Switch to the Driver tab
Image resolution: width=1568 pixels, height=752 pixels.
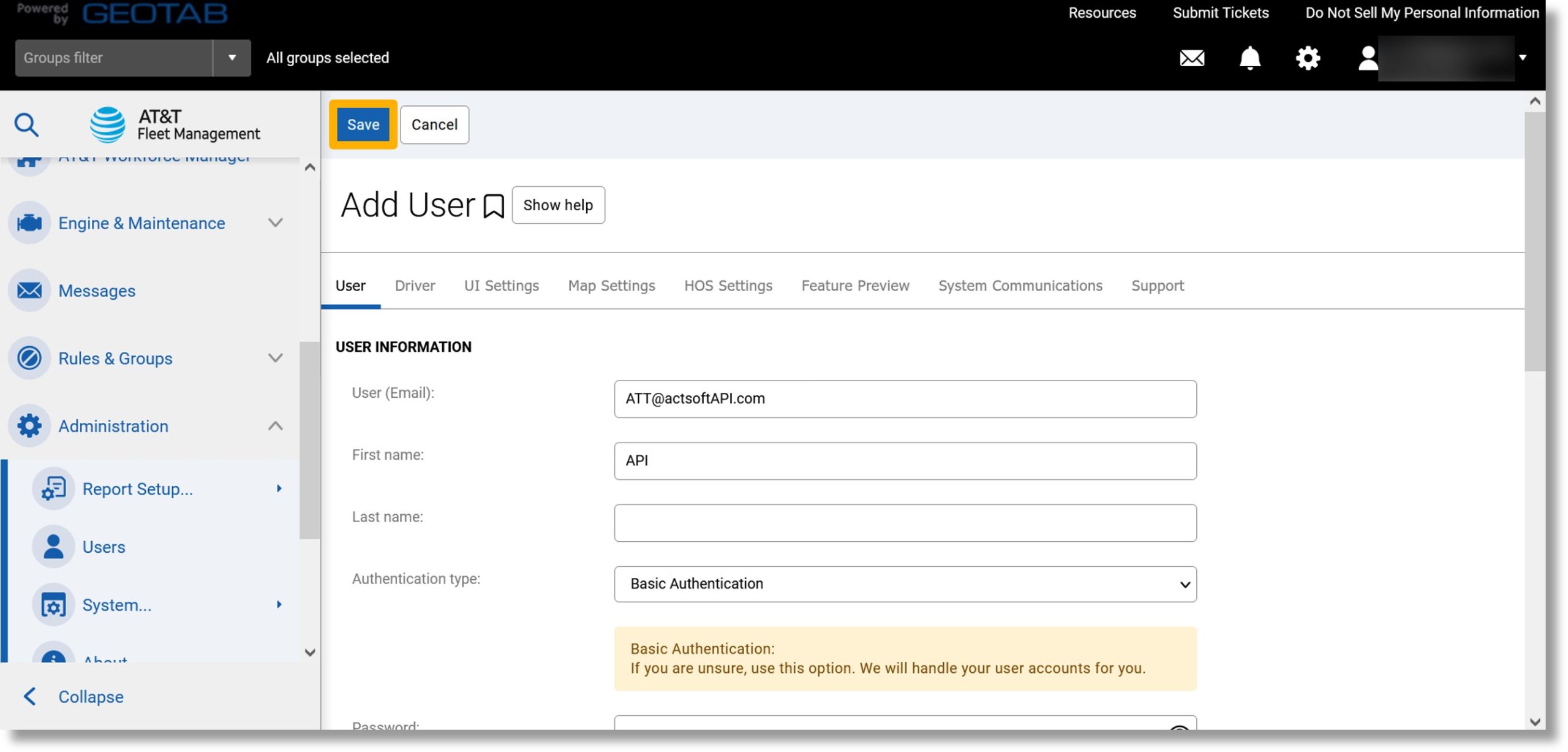click(x=415, y=286)
